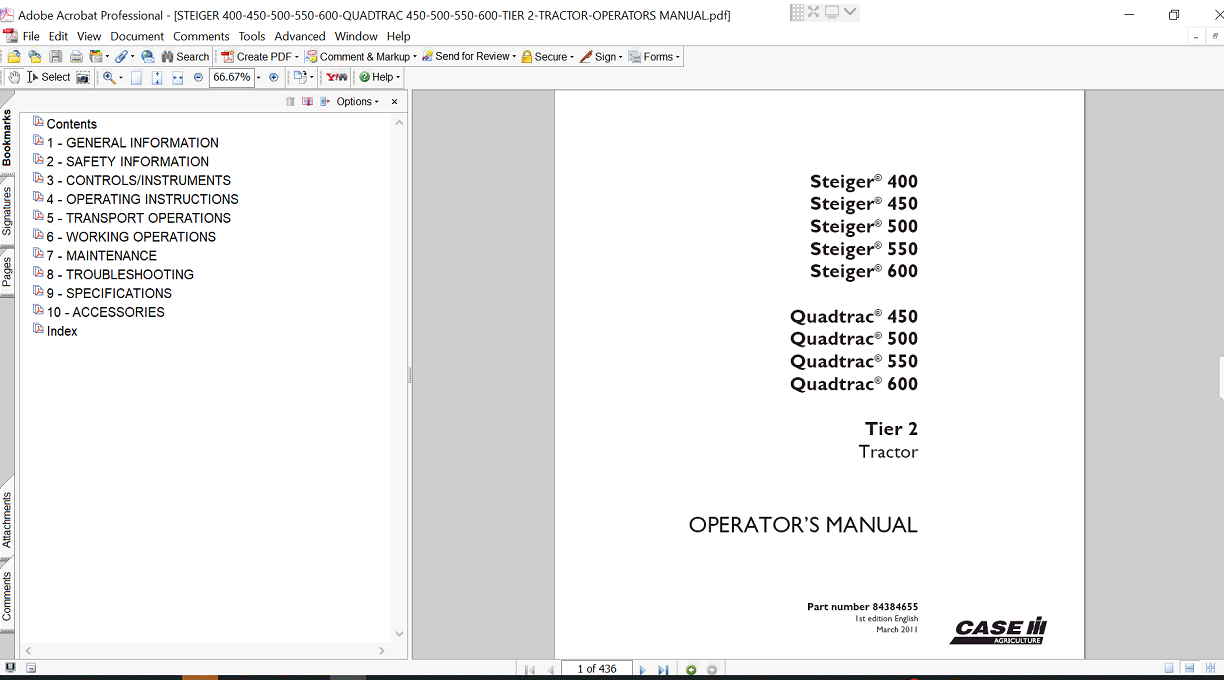
Task: Activate the Snapshot tool
Action: [82, 77]
